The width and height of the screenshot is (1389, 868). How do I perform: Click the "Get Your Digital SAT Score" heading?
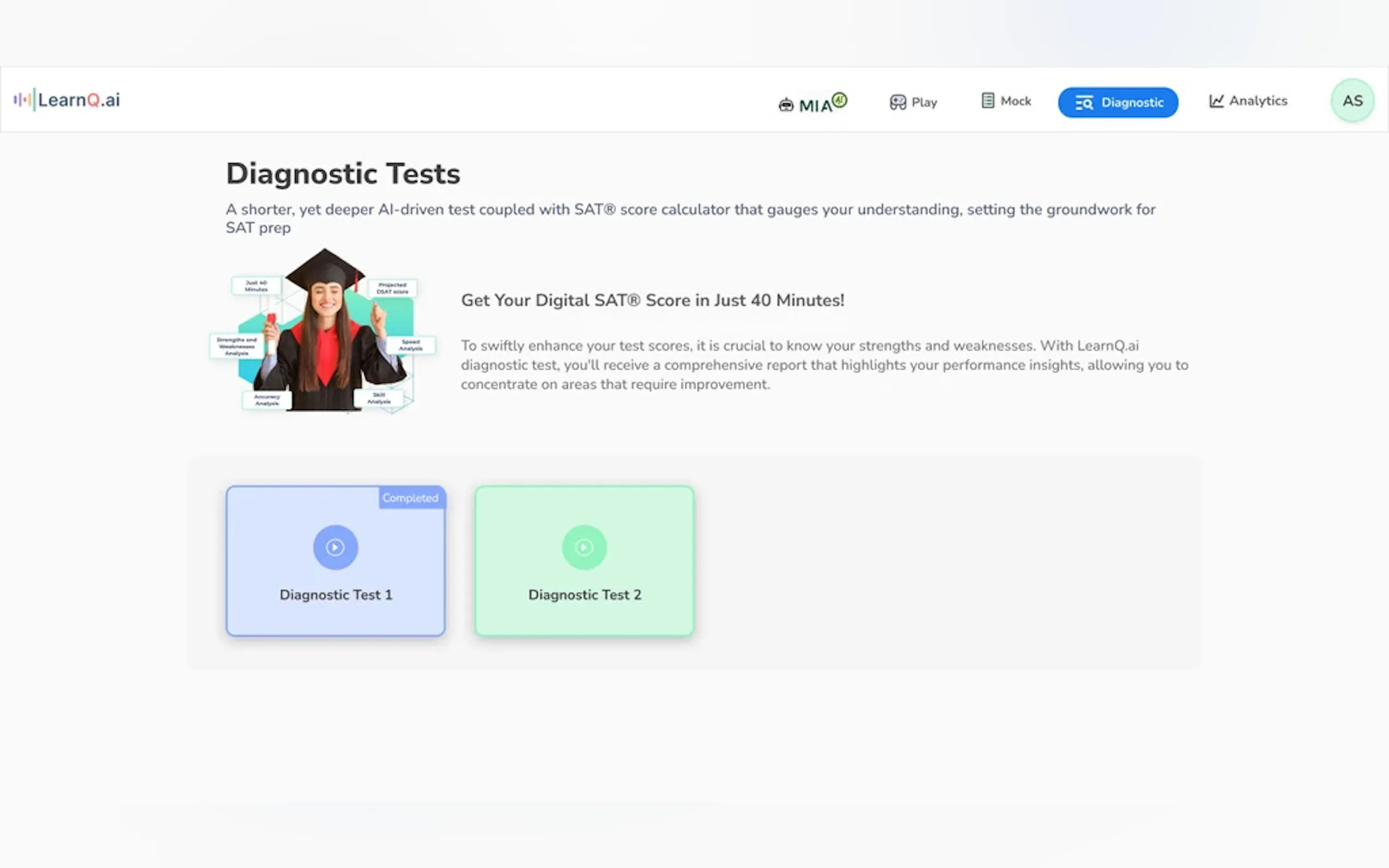click(x=652, y=300)
